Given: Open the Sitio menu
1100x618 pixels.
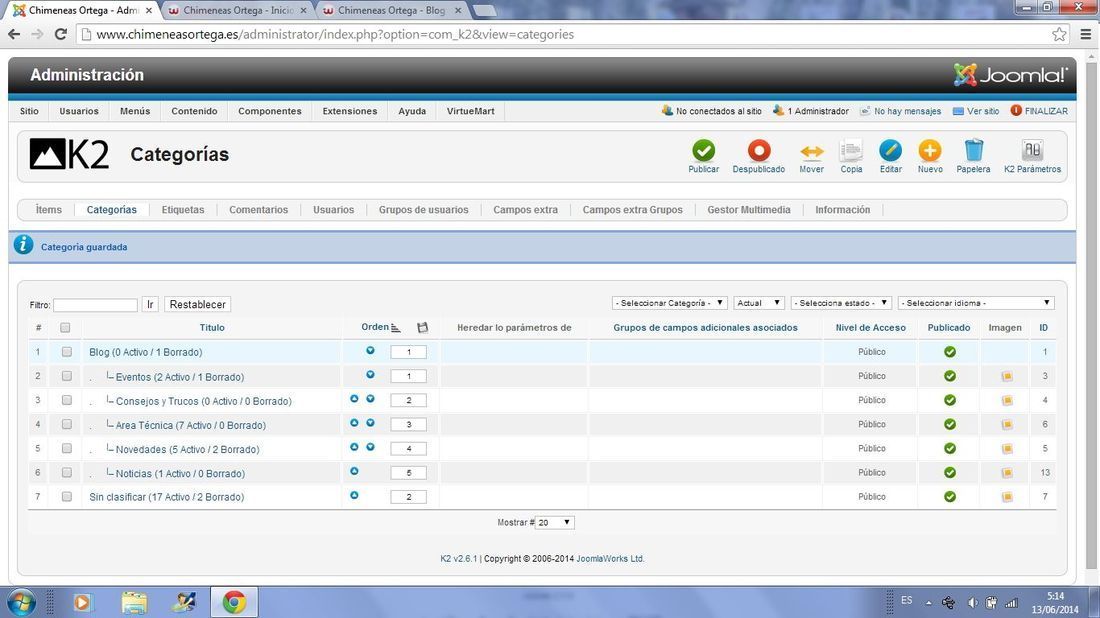Looking at the screenshot, I should 29,111.
